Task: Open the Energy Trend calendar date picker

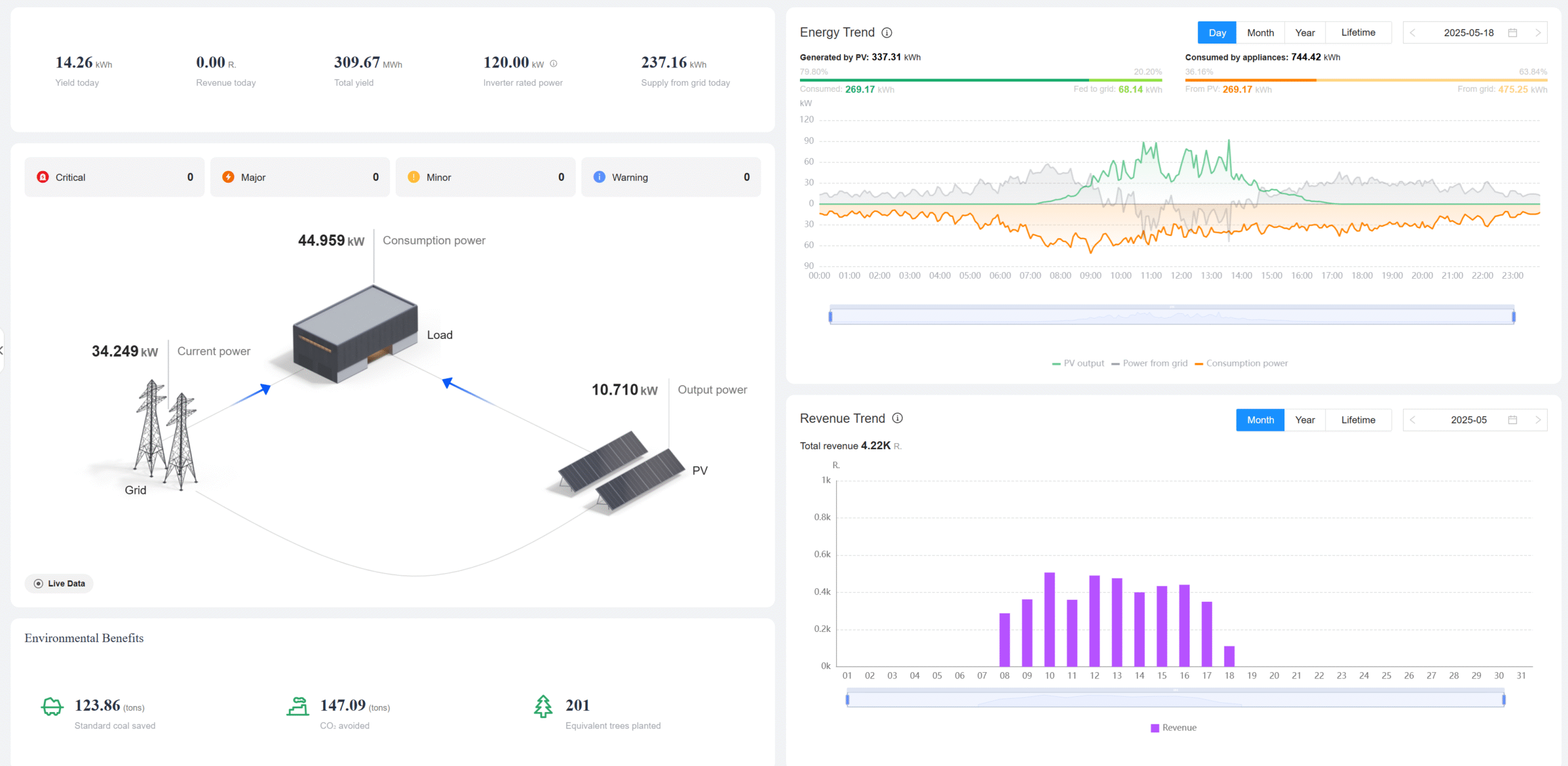Action: (1512, 32)
